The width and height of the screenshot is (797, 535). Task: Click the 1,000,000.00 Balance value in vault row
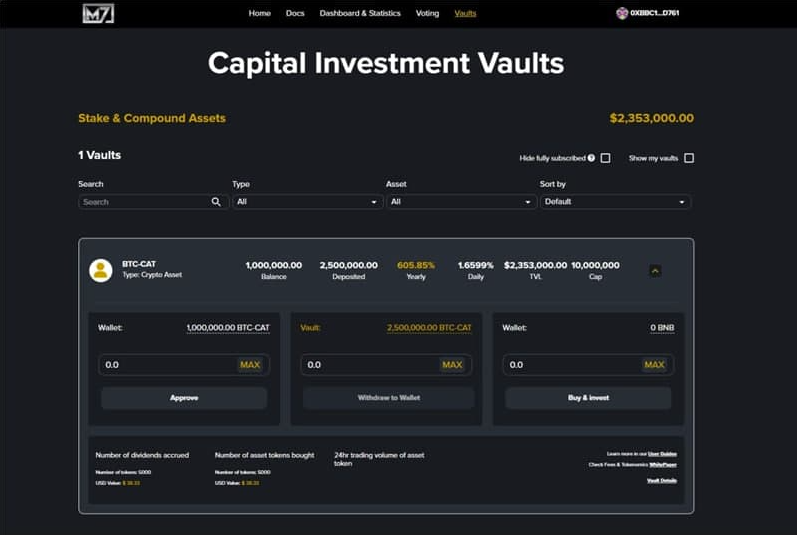273,265
